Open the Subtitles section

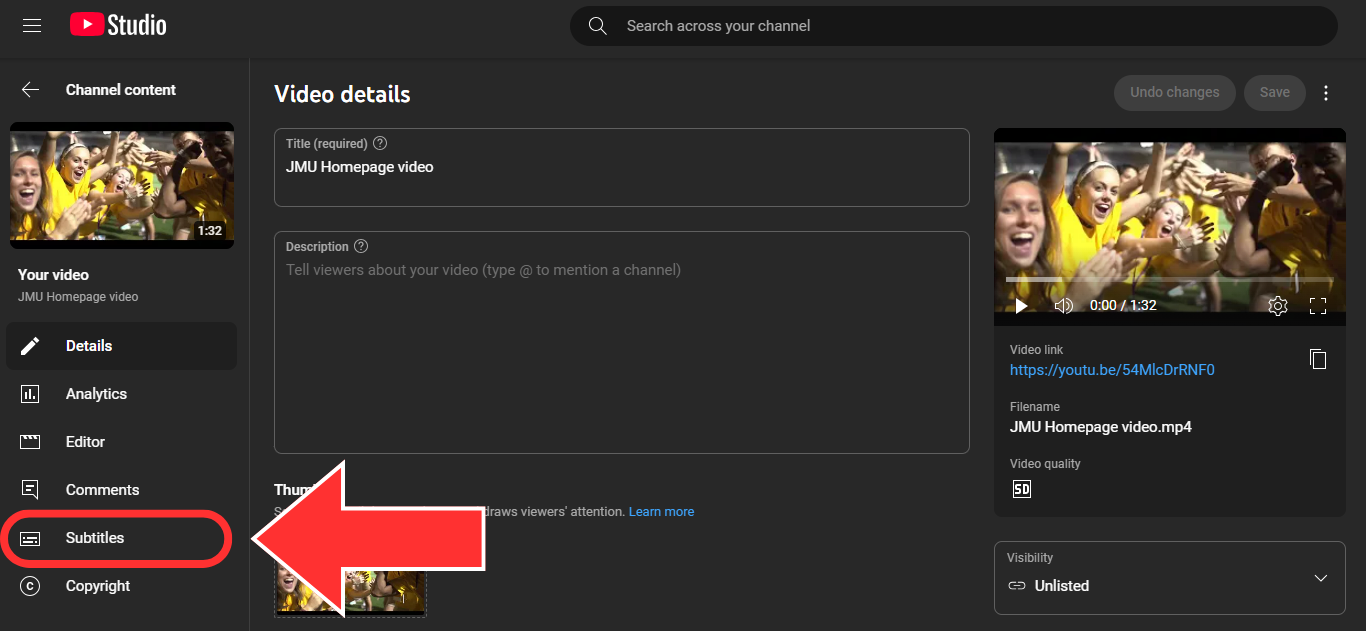click(95, 538)
